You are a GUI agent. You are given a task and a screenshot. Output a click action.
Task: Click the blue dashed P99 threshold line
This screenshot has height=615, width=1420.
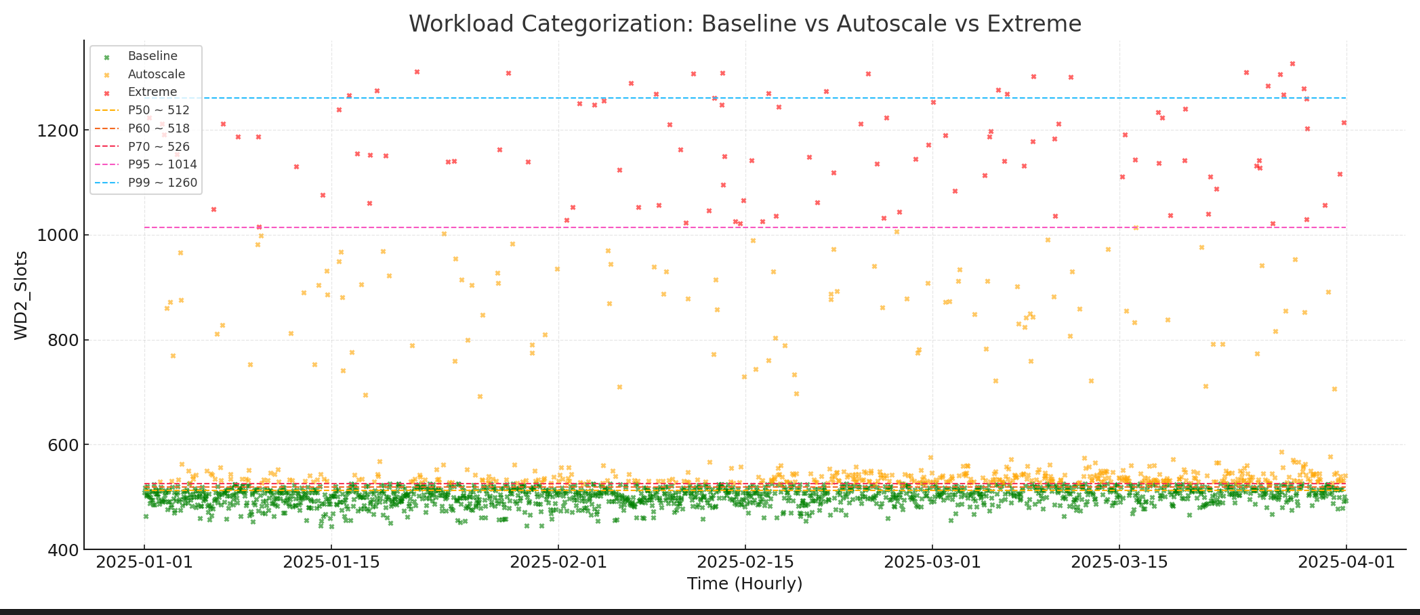[800, 98]
